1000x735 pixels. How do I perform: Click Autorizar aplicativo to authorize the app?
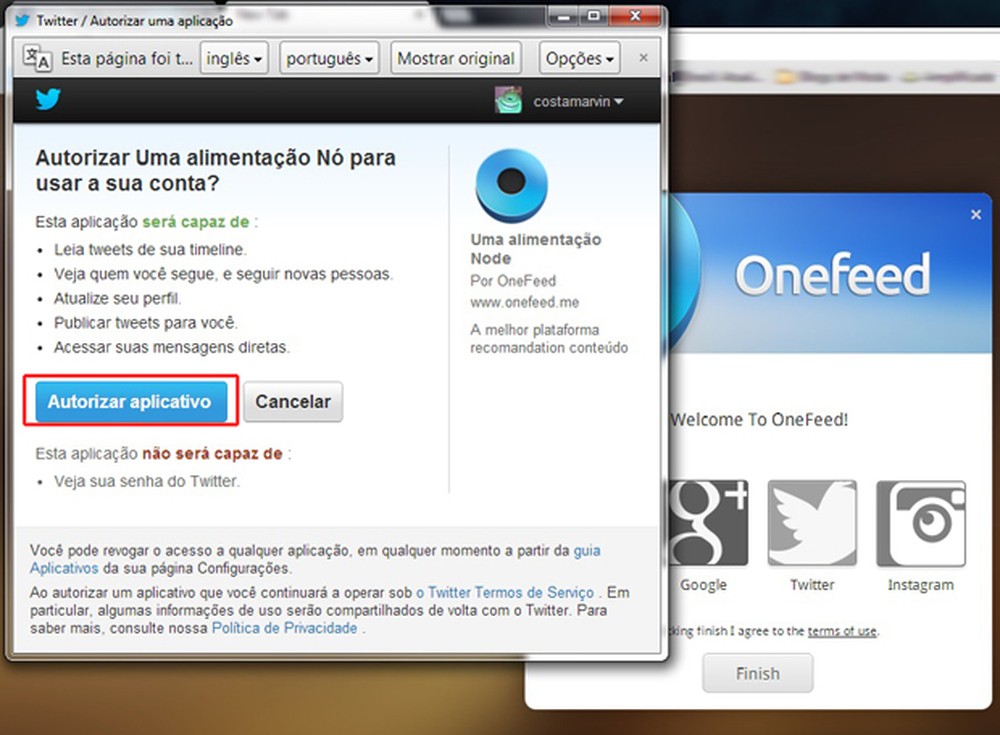point(129,401)
